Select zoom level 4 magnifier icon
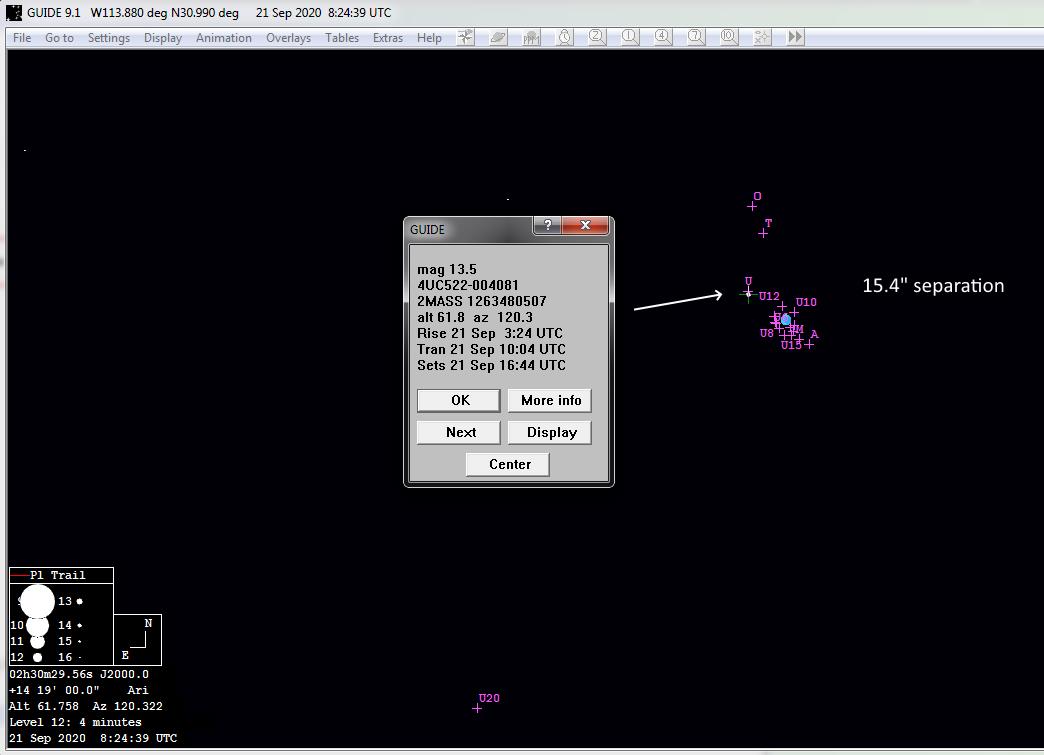1044x755 pixels. (x=663, y=37)
